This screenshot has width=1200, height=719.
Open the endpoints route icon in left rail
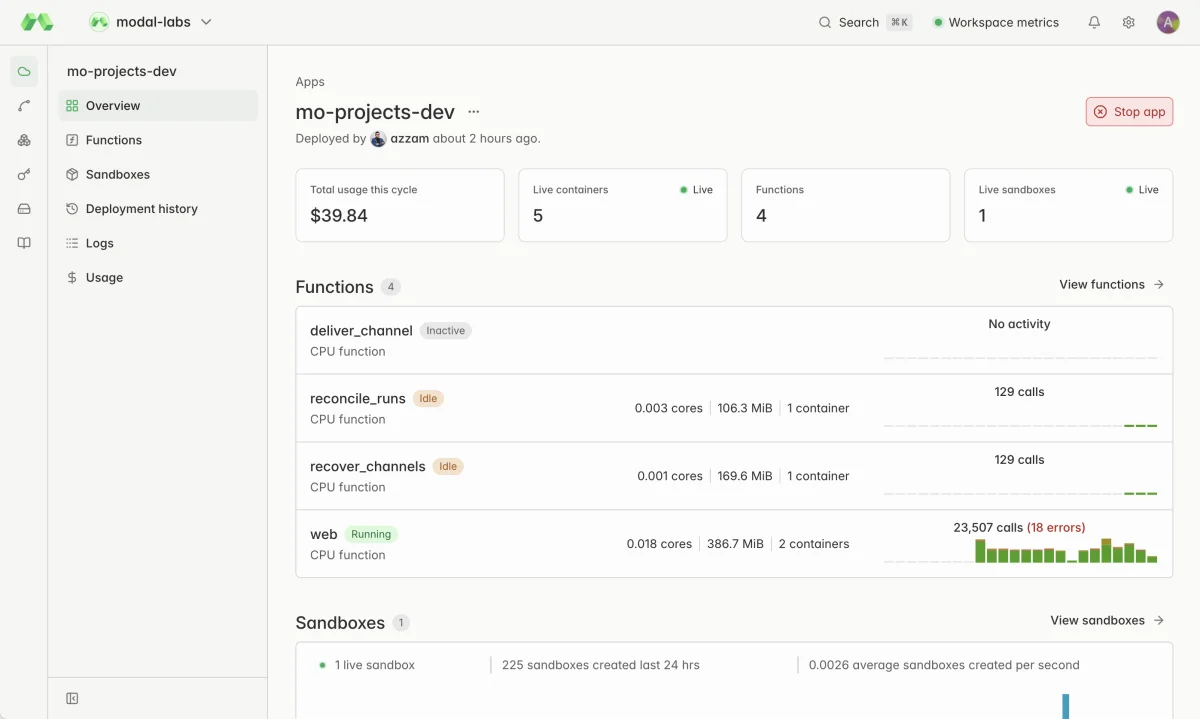tap(24, 106)
